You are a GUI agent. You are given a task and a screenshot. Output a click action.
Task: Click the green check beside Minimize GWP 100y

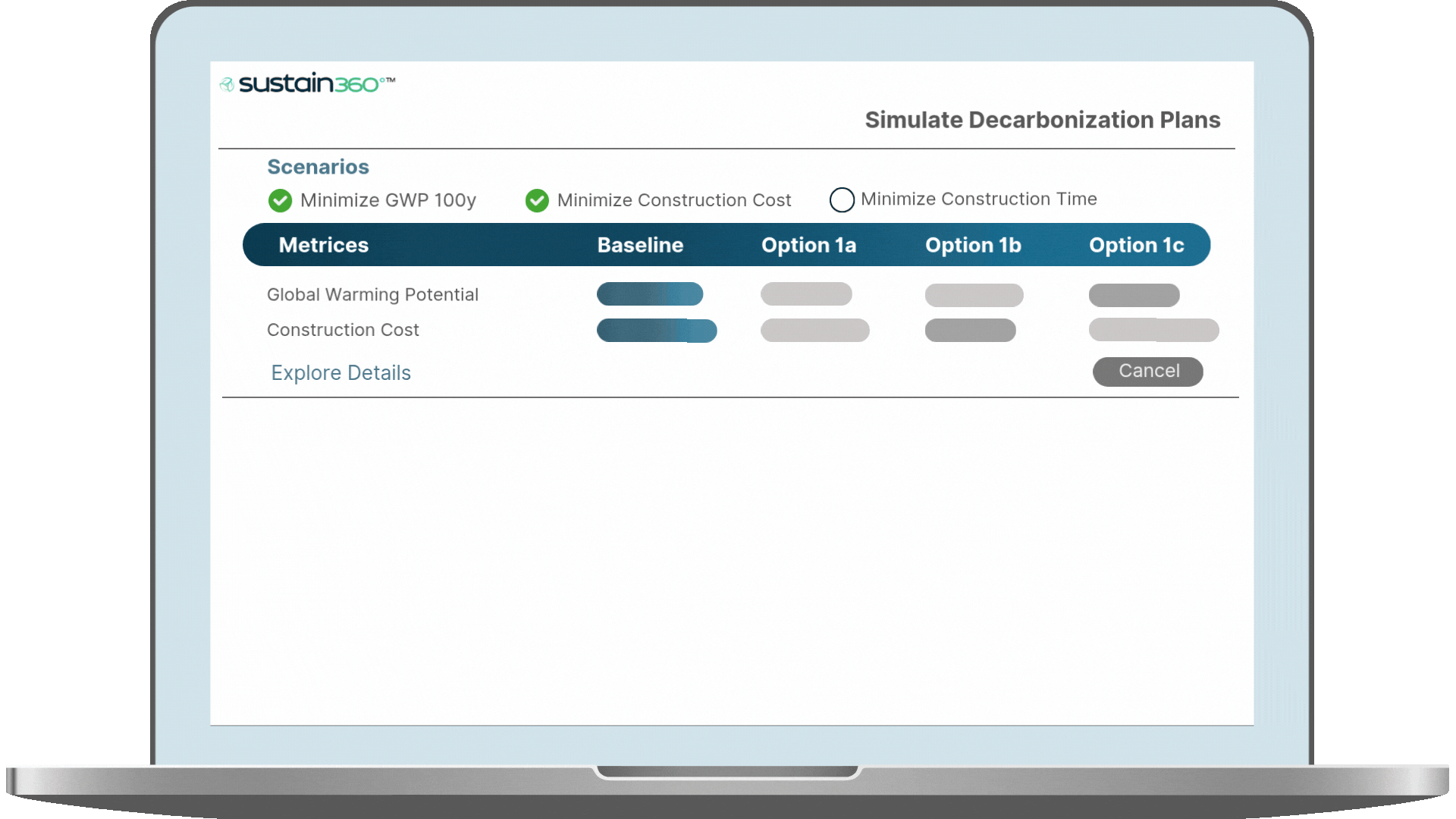pyautogui.click(x=279, y=200)
